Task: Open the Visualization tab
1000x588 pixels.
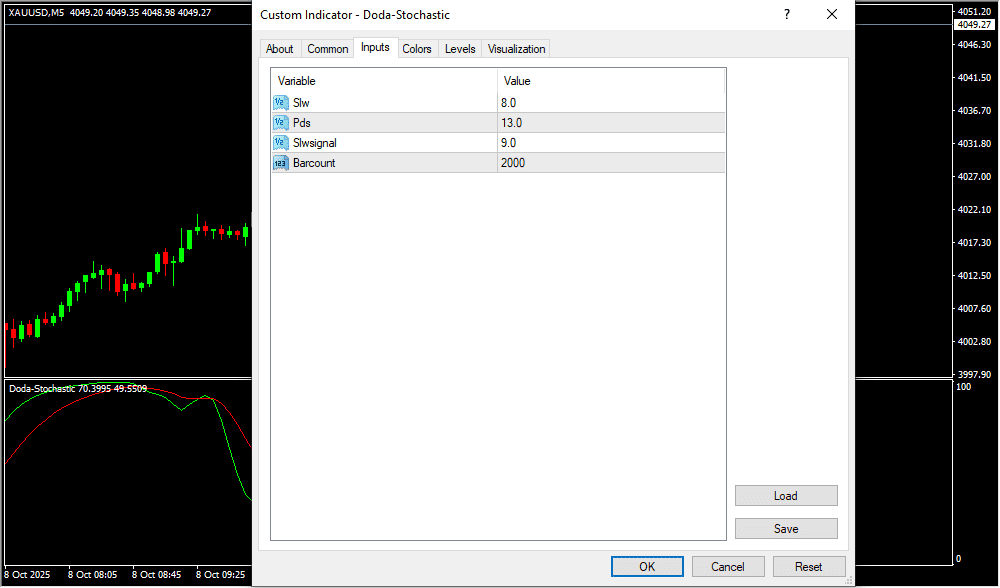Action: (517, 49)
